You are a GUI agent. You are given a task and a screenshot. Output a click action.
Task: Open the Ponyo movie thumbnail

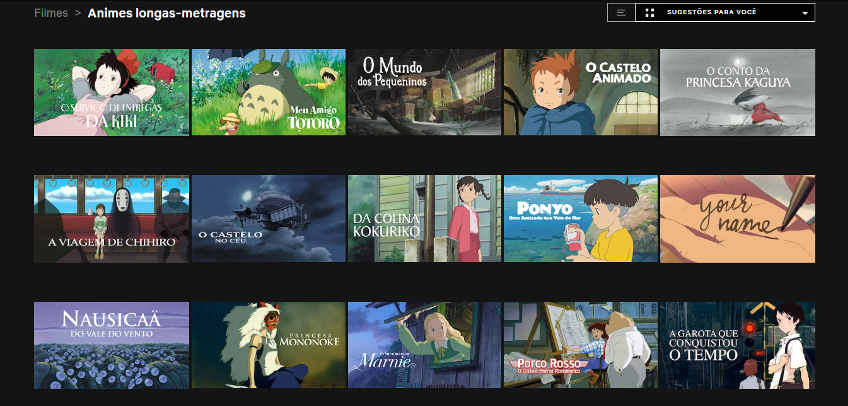[x=581, y=219]
